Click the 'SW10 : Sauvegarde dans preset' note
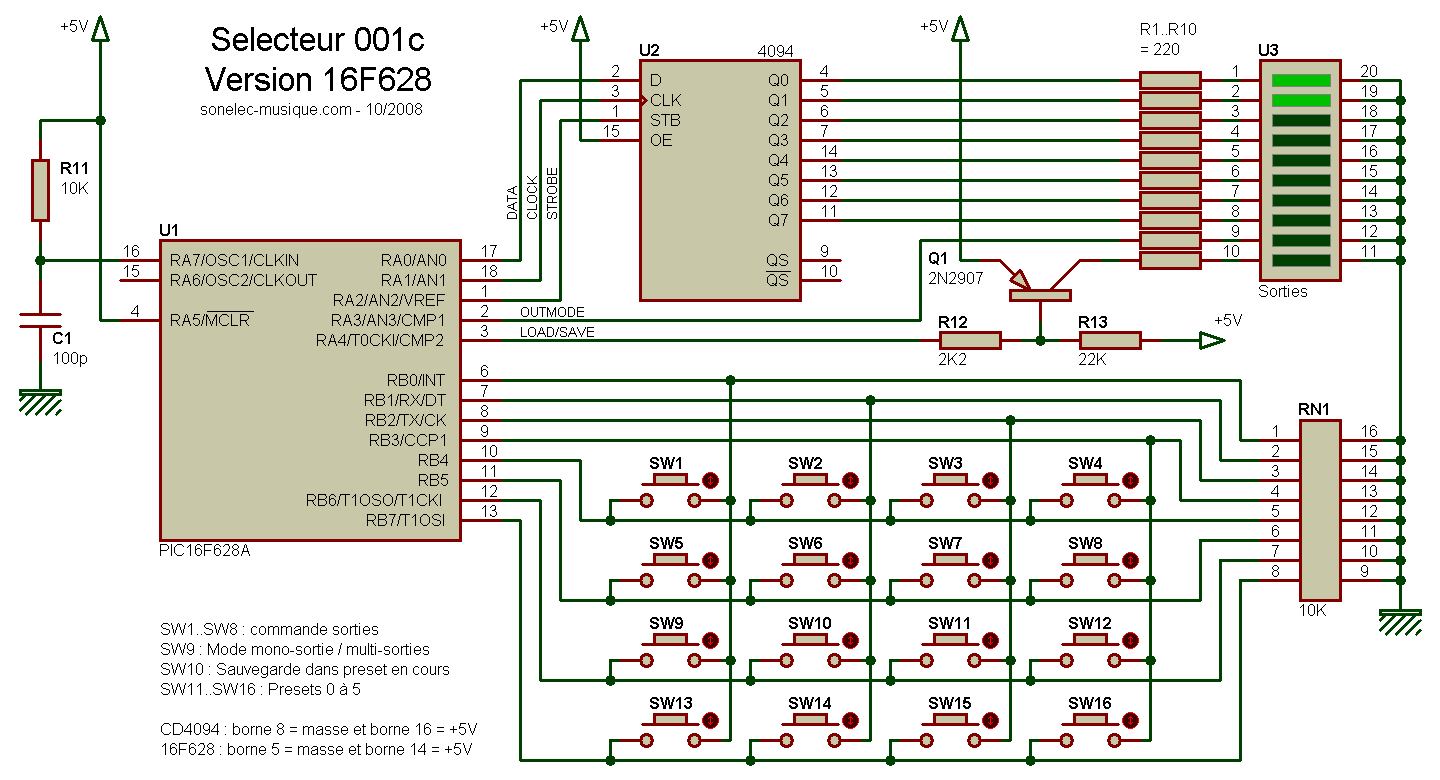 pyautogui.click(x=304, y=670)
